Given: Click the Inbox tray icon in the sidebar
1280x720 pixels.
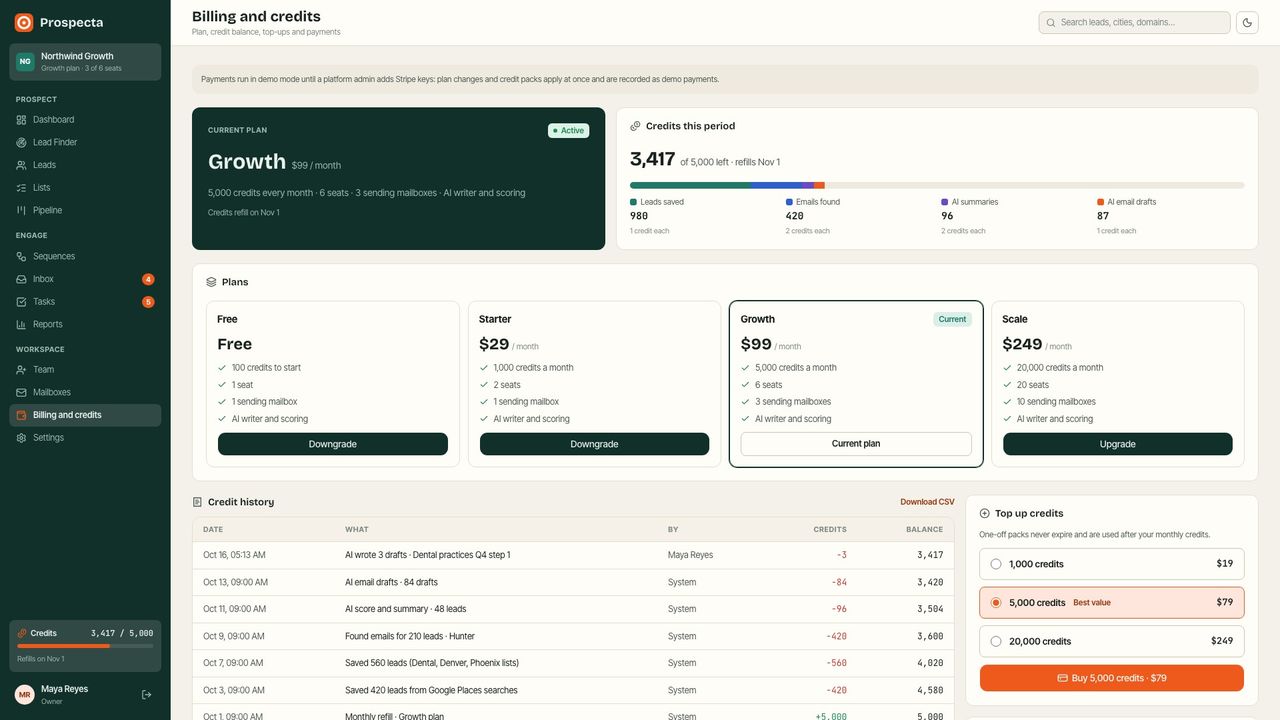Looking at the screenshot, I should point(22,279).
